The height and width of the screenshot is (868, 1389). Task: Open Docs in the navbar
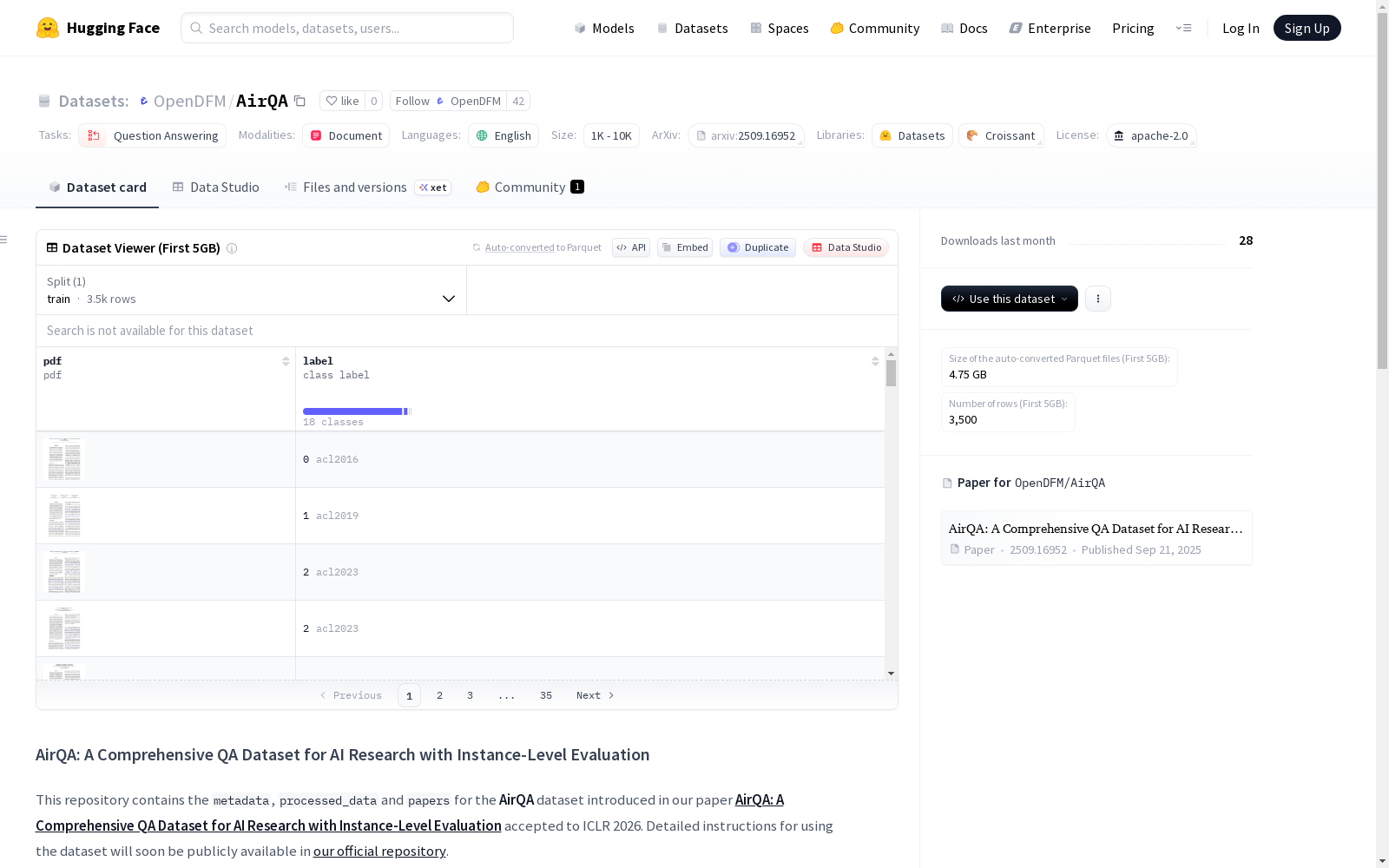964,28
